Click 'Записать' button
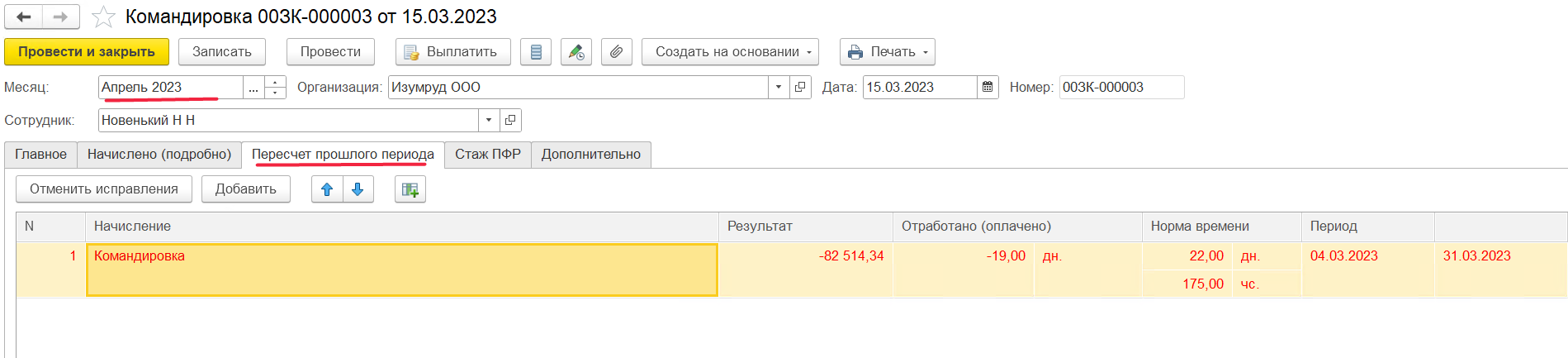The image size is (1568, 358). tap(222, 51)
